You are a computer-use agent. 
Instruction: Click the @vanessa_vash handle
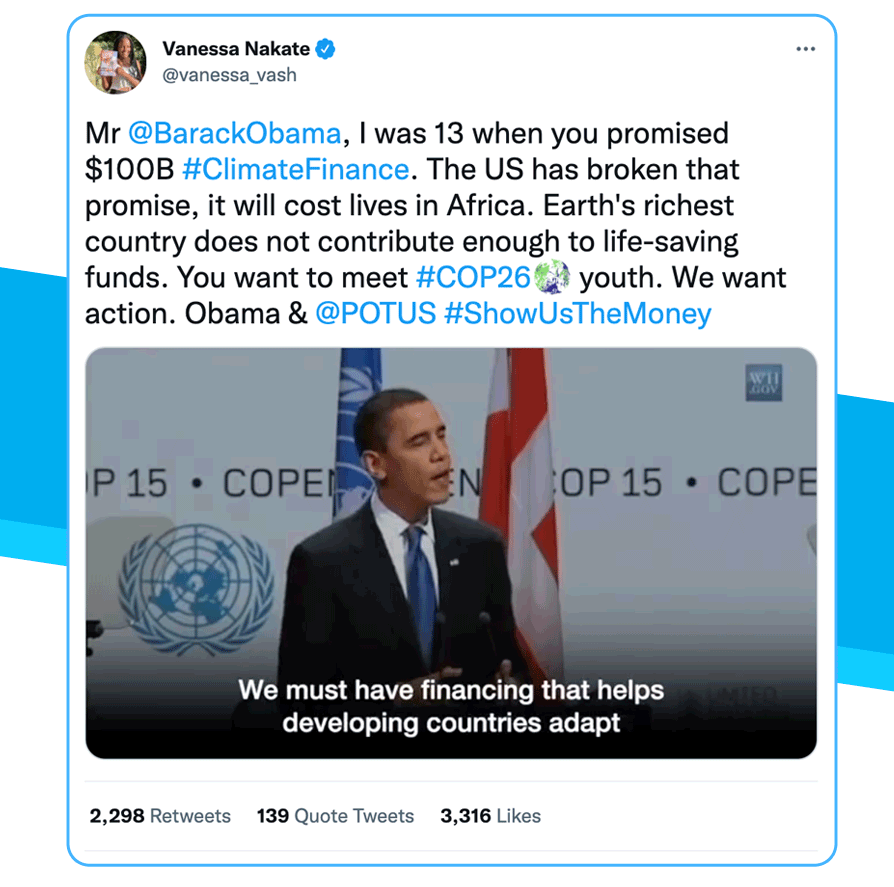pos(227,75)
